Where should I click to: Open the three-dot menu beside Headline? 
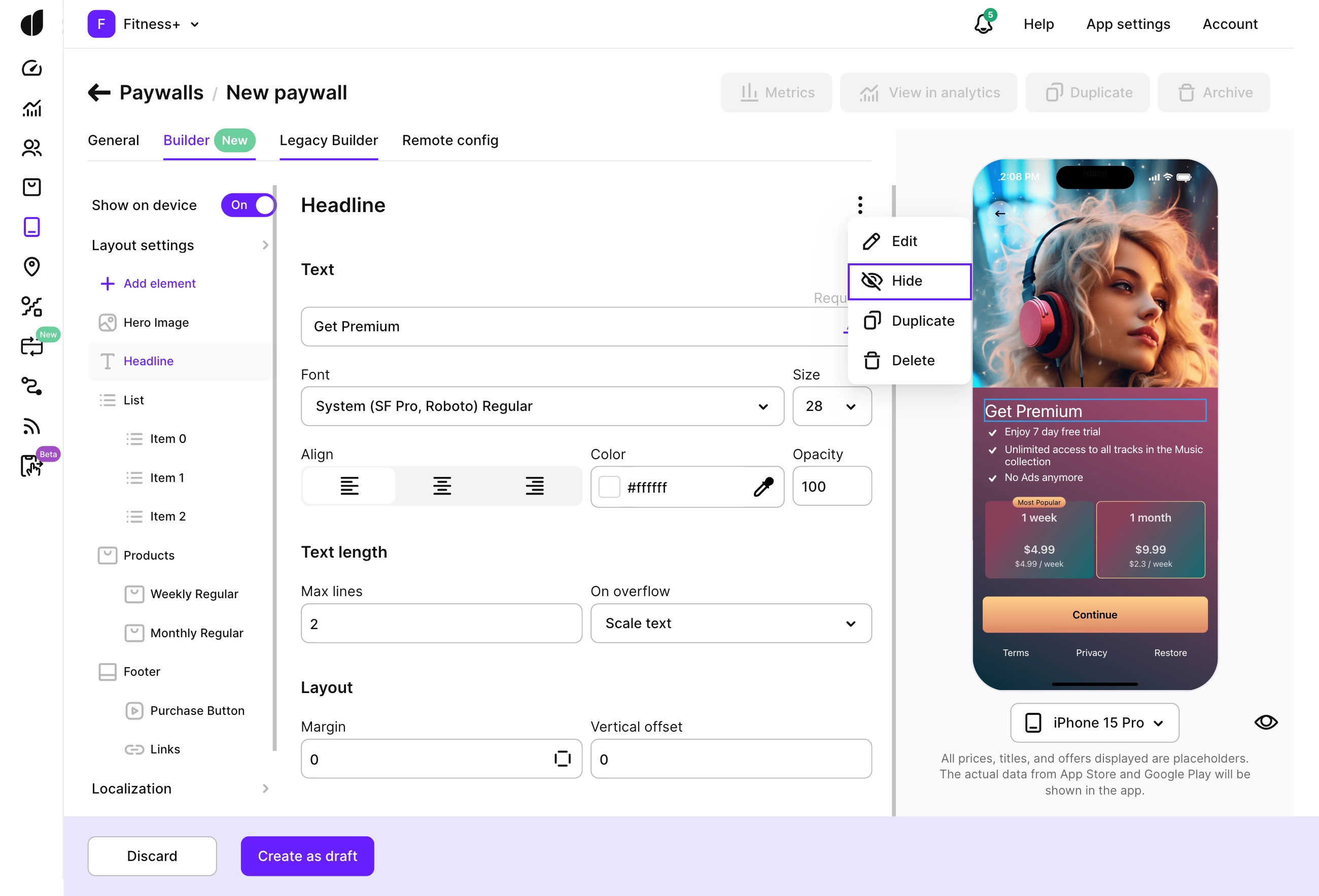pos(860,205)
